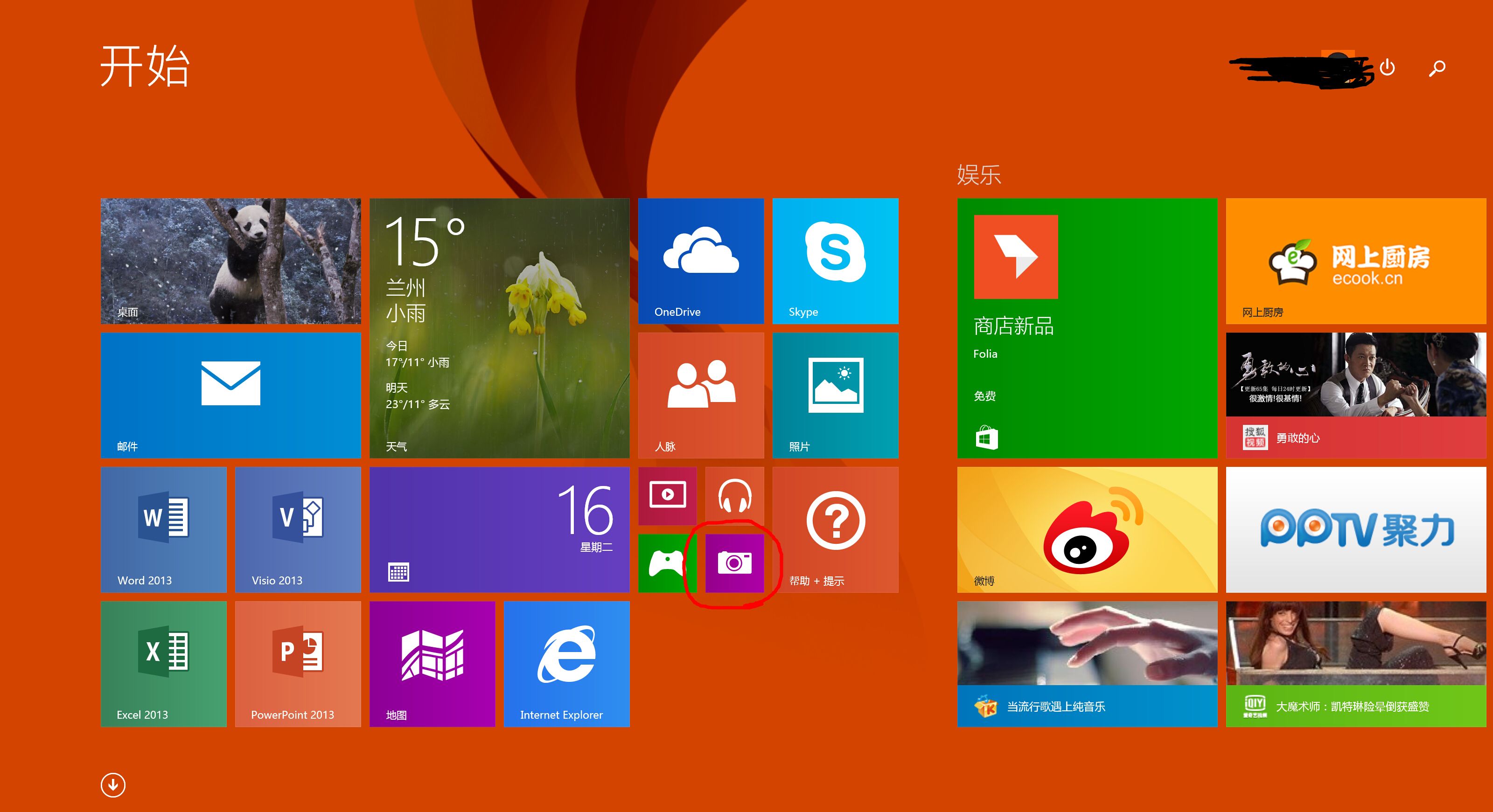Open the small Xbox Games tile
This screenshot has width=1493, height=812.
(667, 563)
